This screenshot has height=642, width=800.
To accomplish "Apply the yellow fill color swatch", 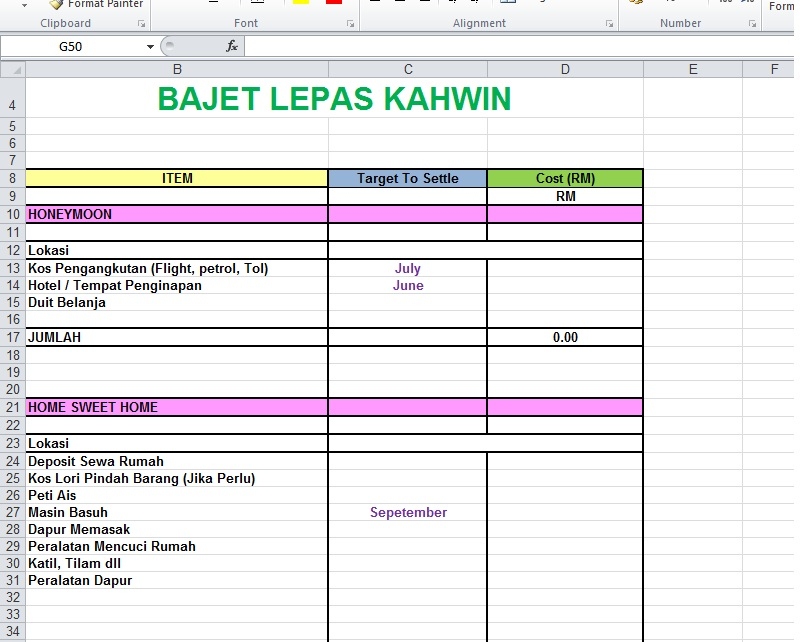I will pos(300,3).
